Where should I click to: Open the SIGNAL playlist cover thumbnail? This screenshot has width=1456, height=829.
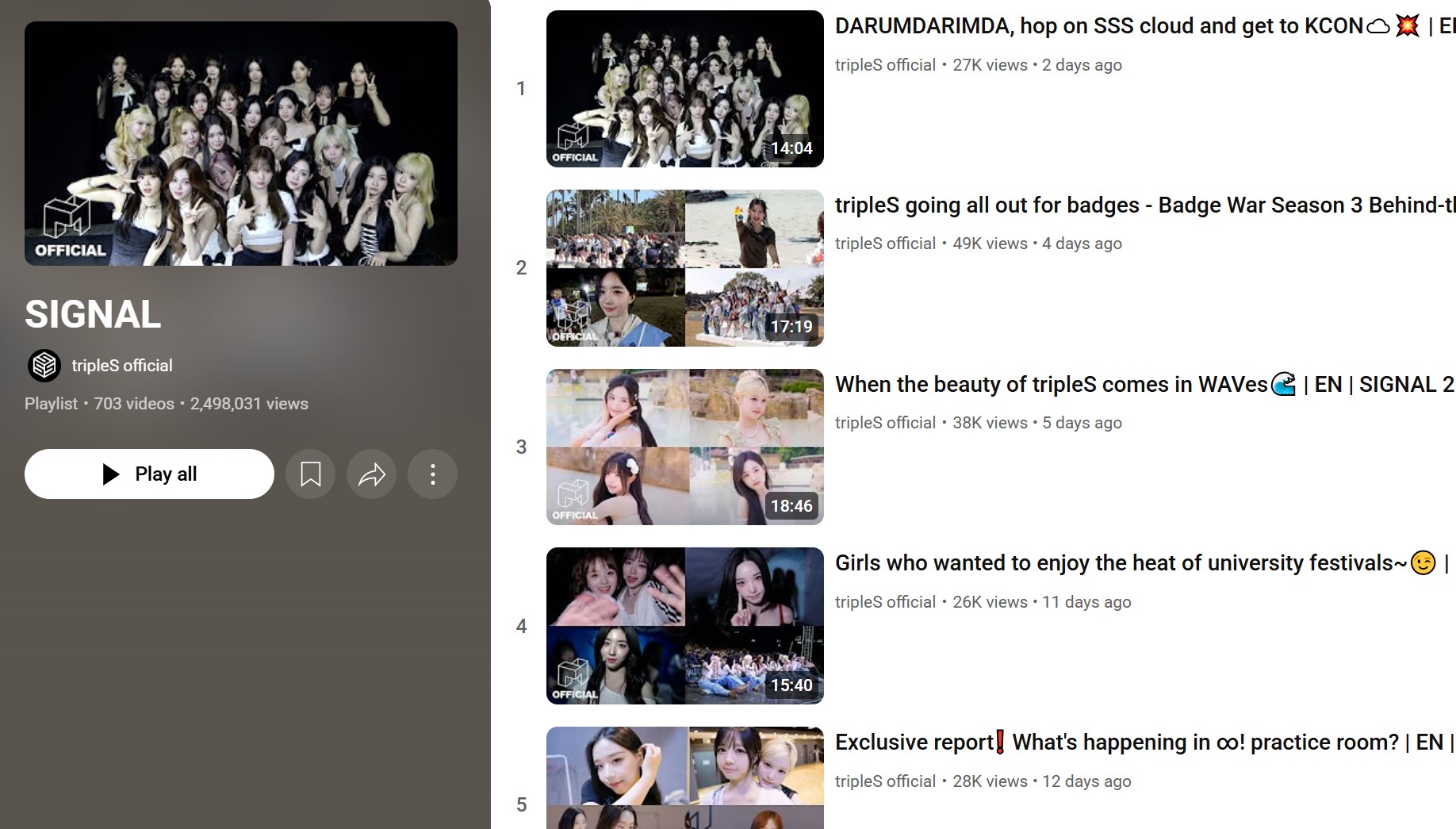pyautogui.click(x=241, y=144)
